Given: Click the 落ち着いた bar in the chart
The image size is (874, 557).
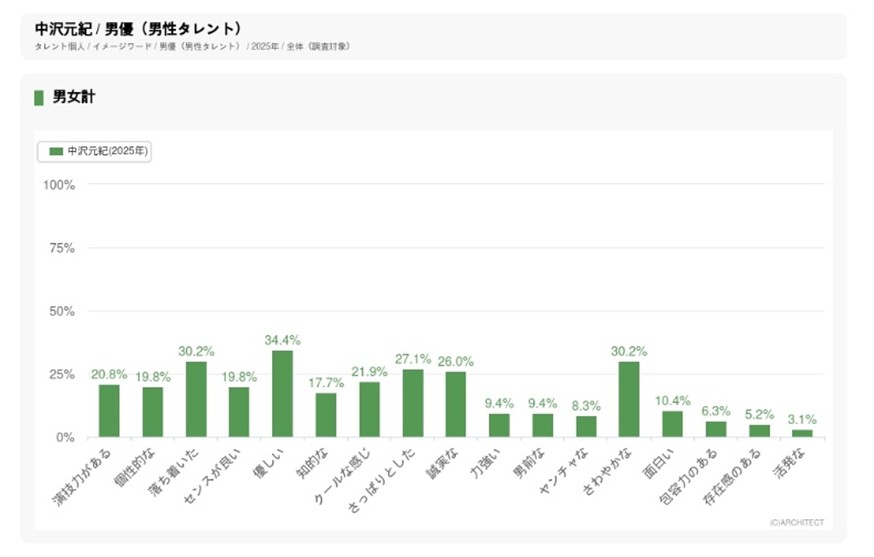Looking at the screenshot, I should pyautogui.click(x=196, y=399).
